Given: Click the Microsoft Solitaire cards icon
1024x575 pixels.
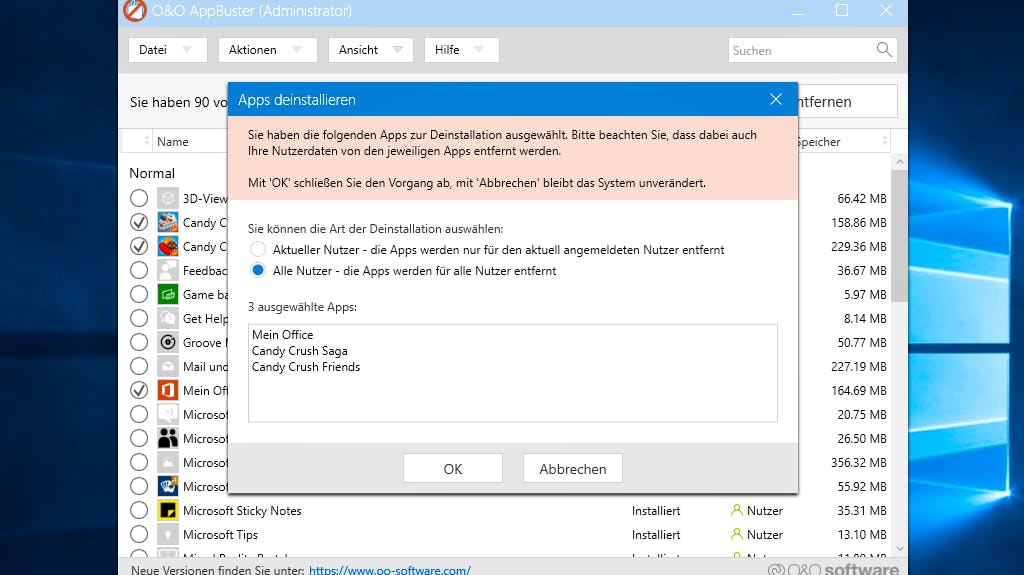Looking at the screenshot, I should click(168, 486).
